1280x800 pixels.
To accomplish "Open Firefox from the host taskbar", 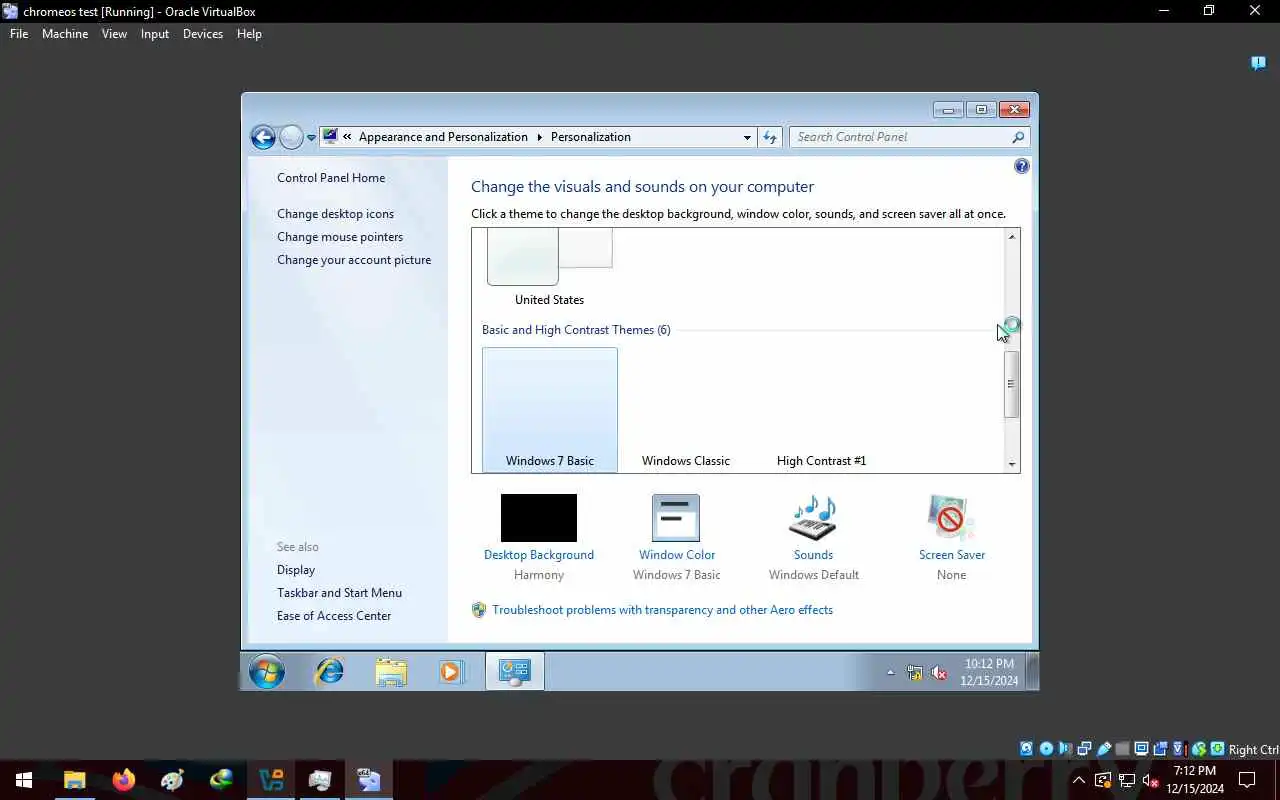I will (x=124, y=779).
